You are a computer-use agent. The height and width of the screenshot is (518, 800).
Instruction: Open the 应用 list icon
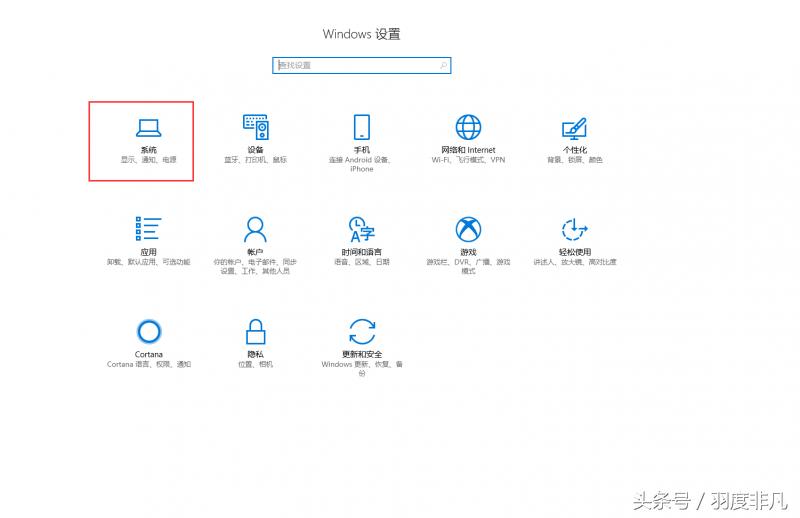(148, 229)
